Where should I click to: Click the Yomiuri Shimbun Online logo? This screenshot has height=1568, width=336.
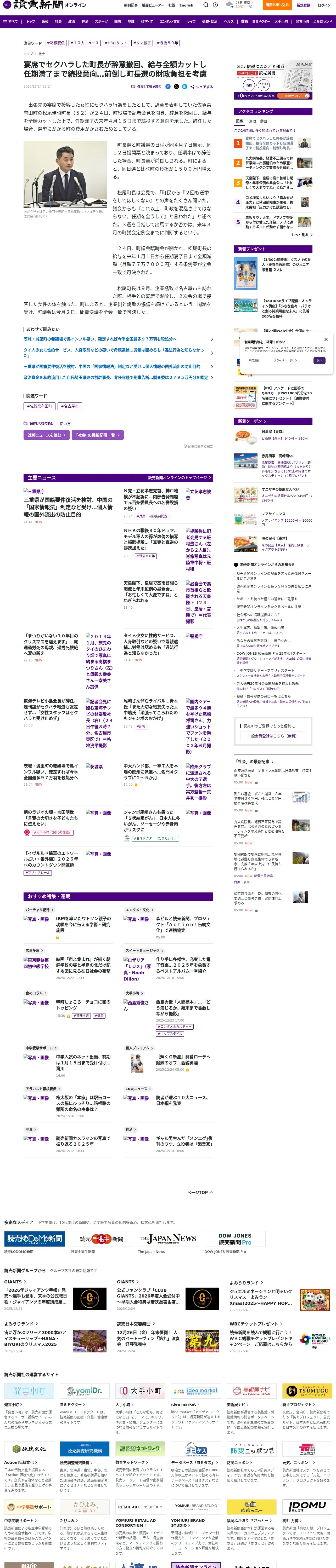44,5
